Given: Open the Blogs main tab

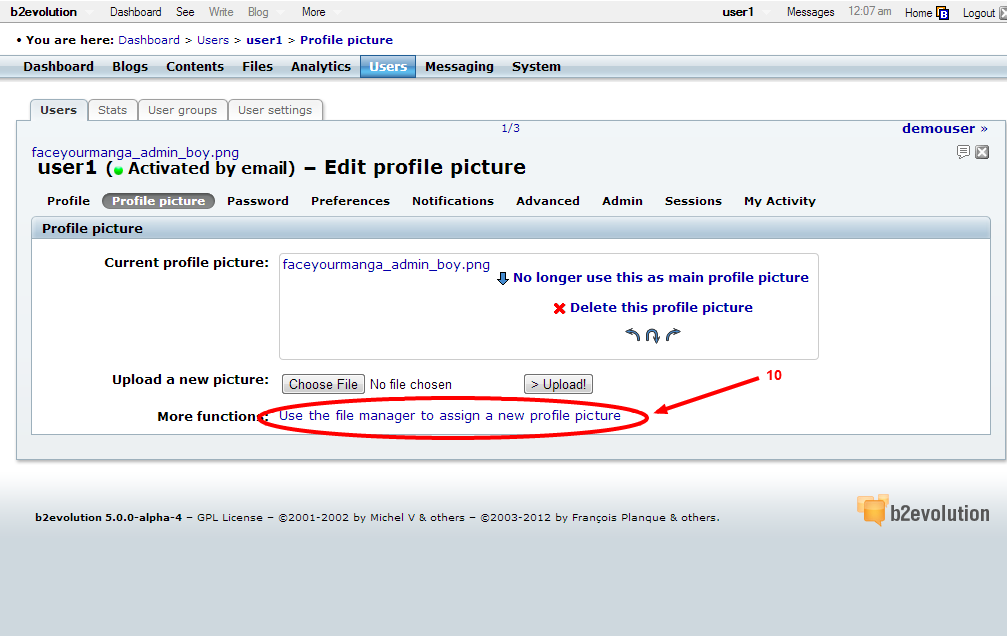Looking at the screenshot, I should [130, 66].
